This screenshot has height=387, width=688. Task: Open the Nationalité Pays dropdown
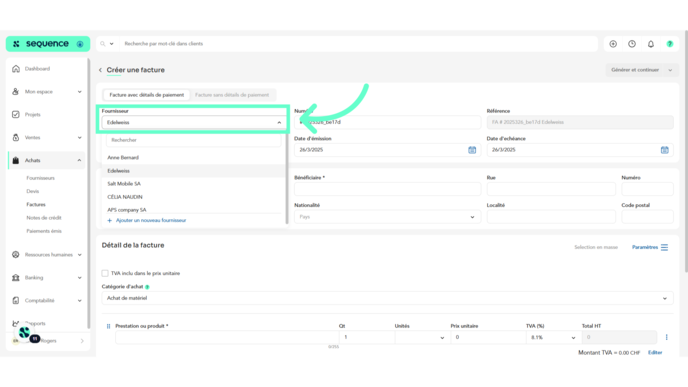tap(387, 217)
